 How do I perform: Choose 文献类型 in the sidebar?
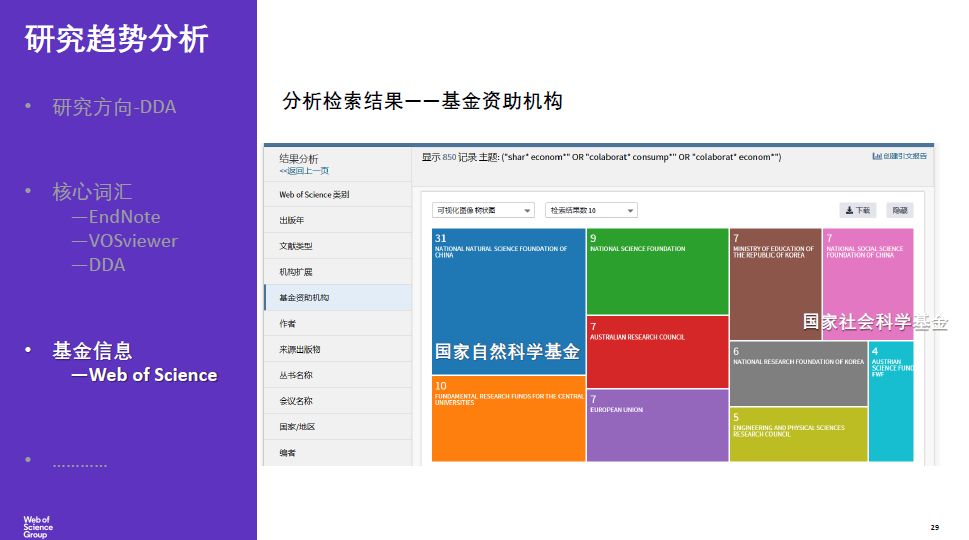[296, 246]
